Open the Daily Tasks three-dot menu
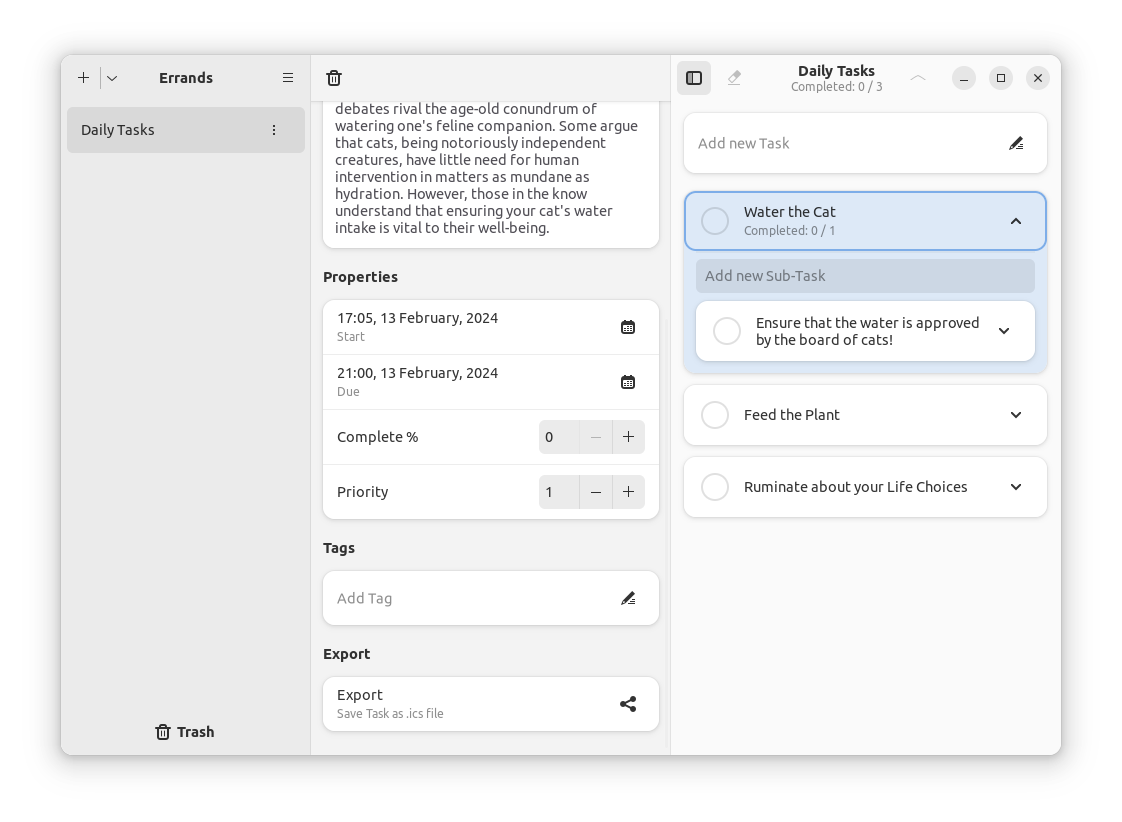This screenshot has width=1122, height=822. 273,129
